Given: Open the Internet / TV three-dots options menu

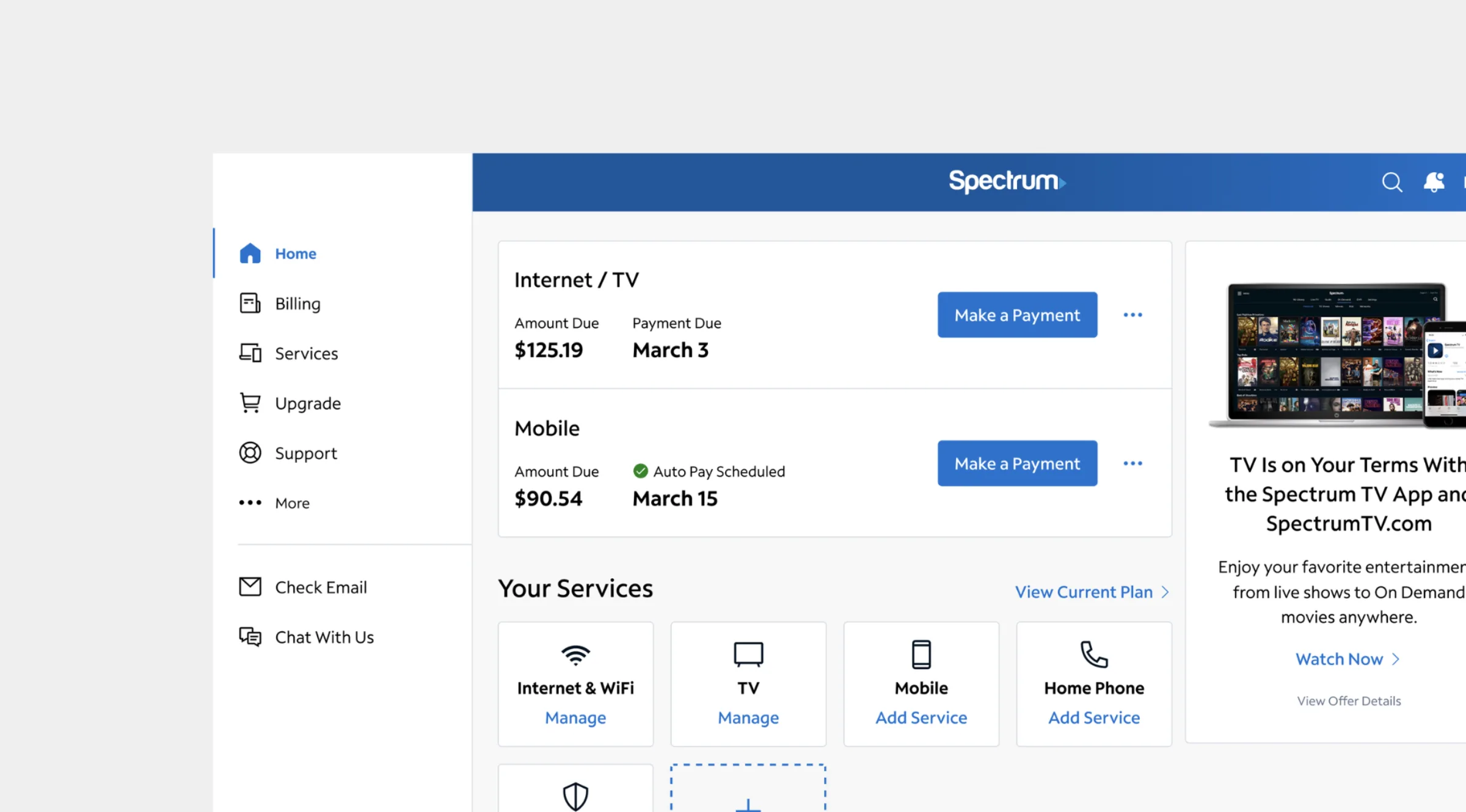Looking at the screenshot, I should tap(1132, 315).
